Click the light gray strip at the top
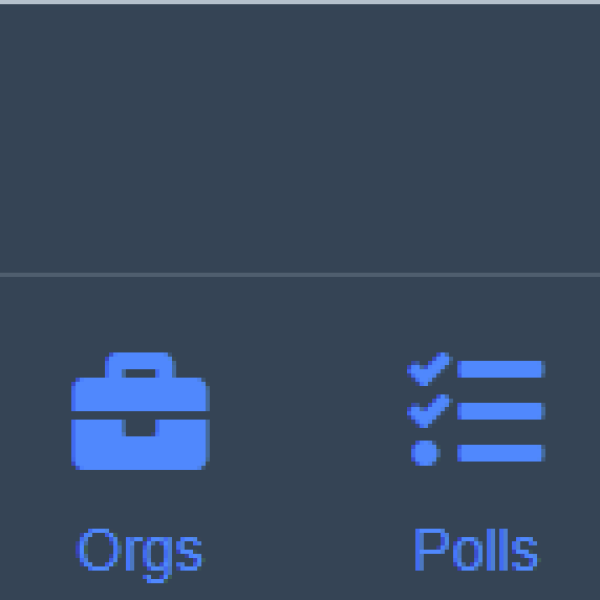Image resolution: width=600 pixels, height=600 pixels. coord(300,2)
